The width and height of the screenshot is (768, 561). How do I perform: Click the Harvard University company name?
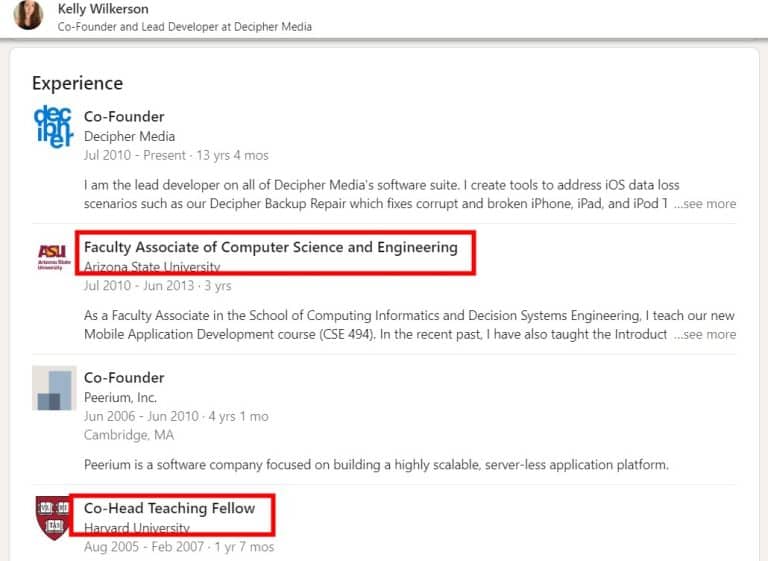tap(136, 528)
